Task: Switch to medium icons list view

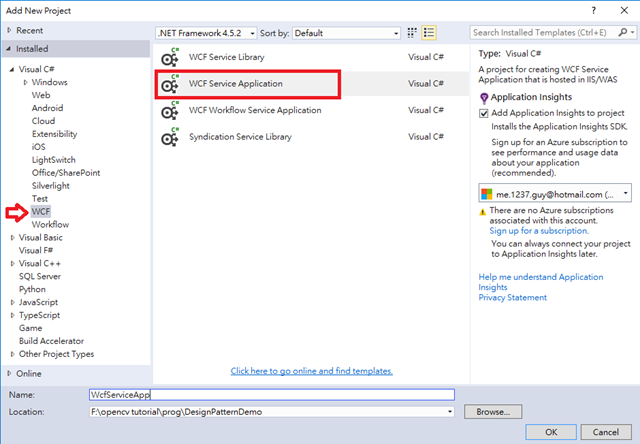Action: click(429, 33)
